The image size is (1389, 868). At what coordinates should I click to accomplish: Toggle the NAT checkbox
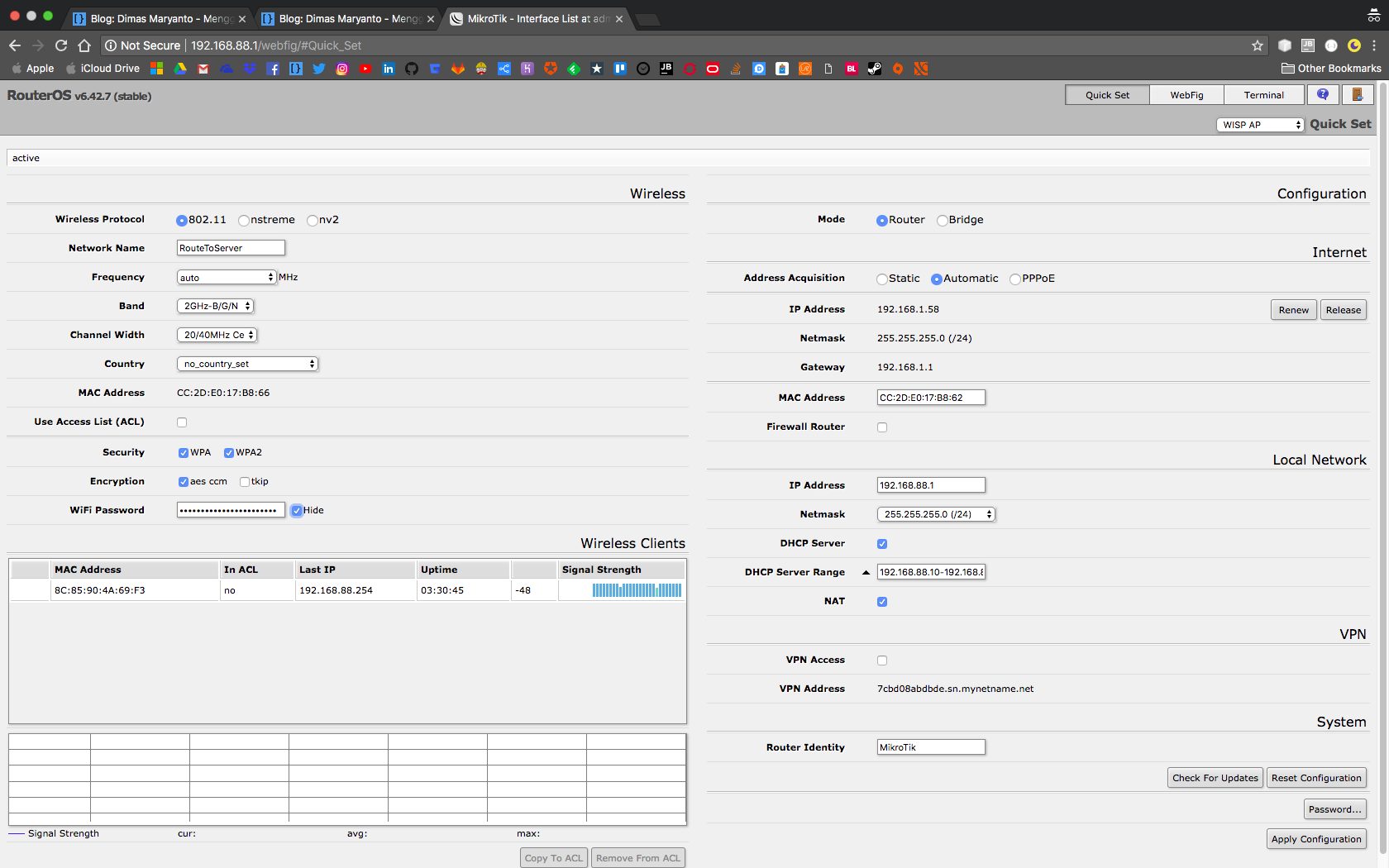(882, 602)
